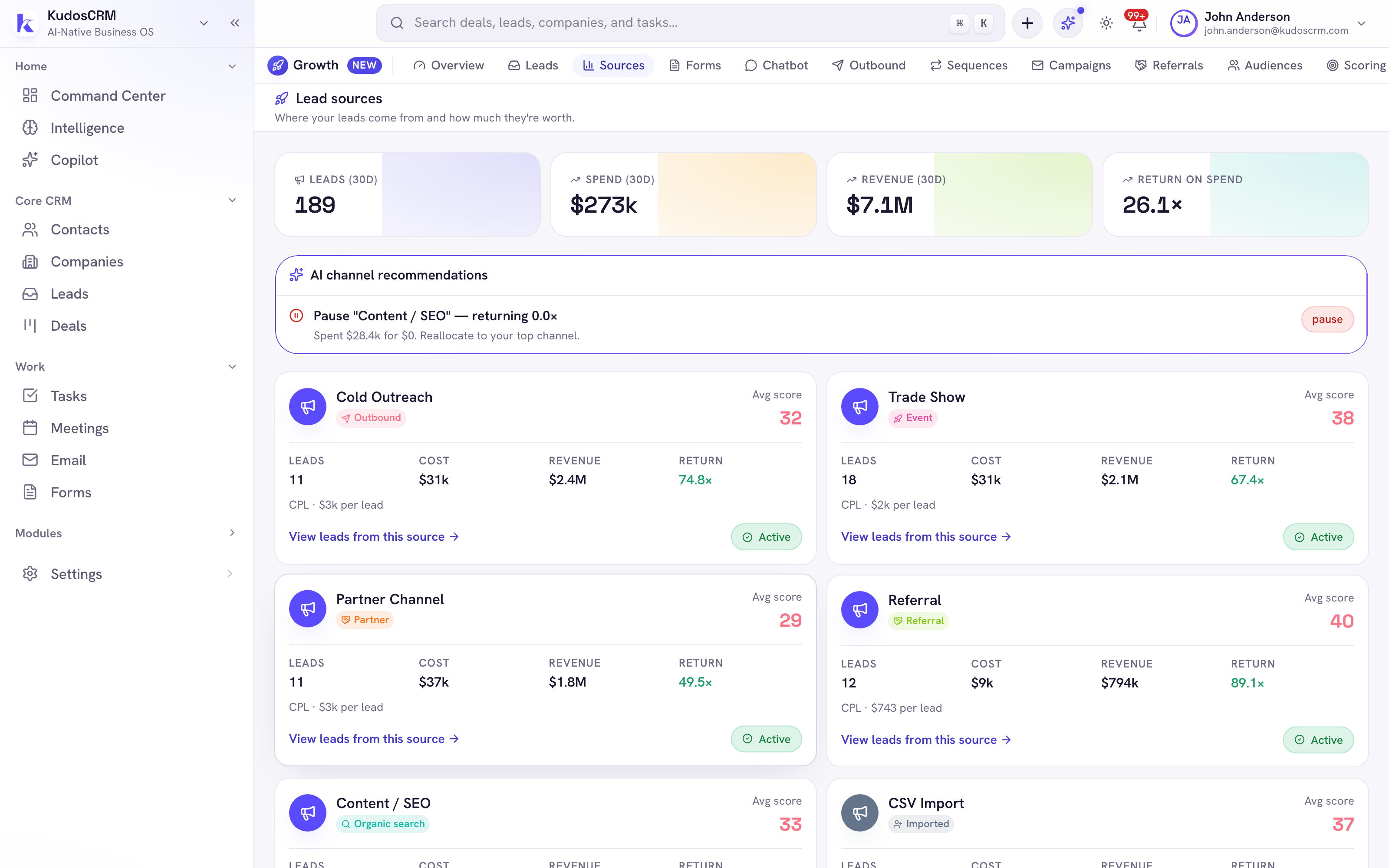Screen dimensions: 1389x868
Task: Open the AI sparkle assistant icon
Action: click(1068, 23)
